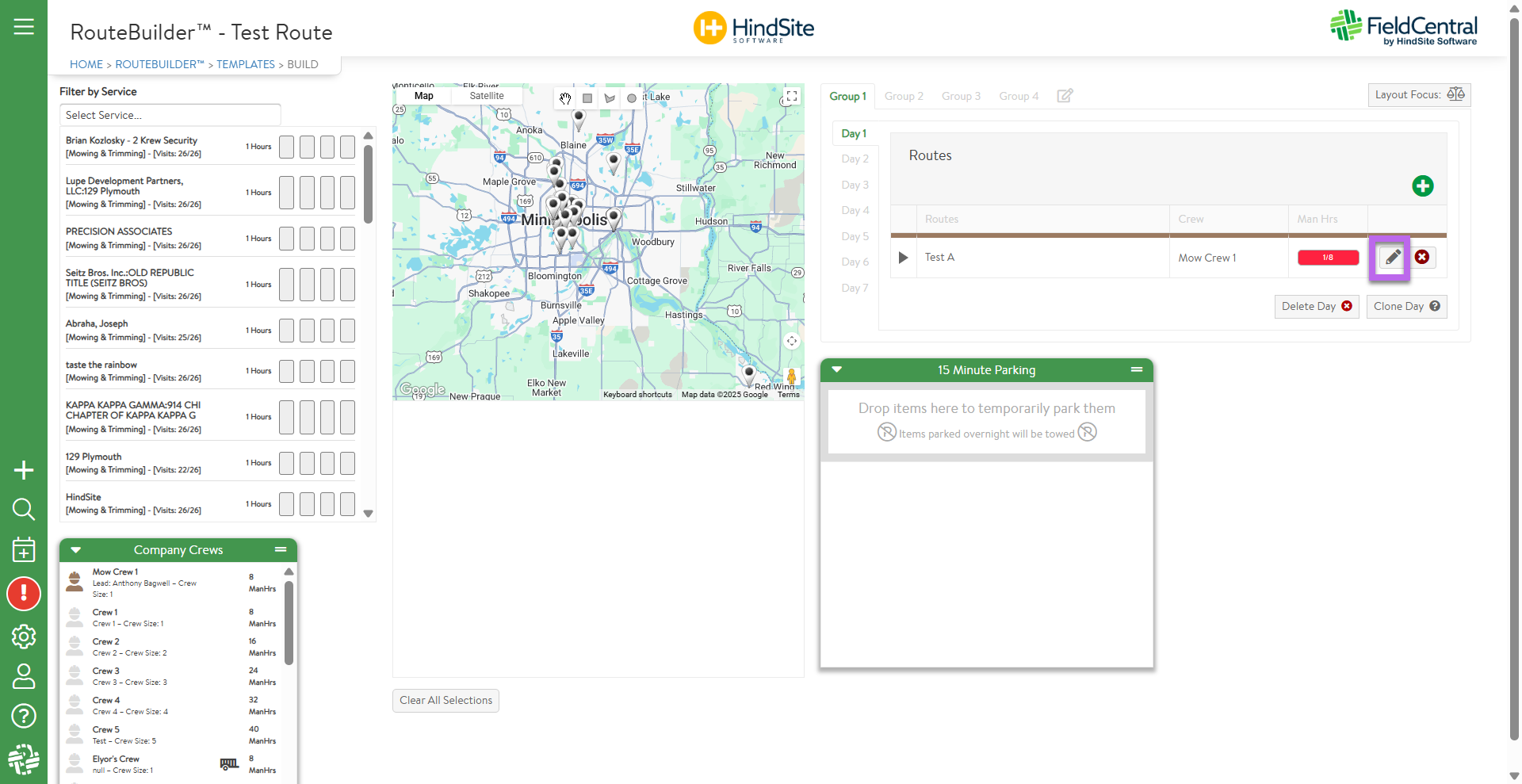Viewport: 1522px width, 784px height.
Task: Edit Test A route with pencil icon
Action: 1391,258
